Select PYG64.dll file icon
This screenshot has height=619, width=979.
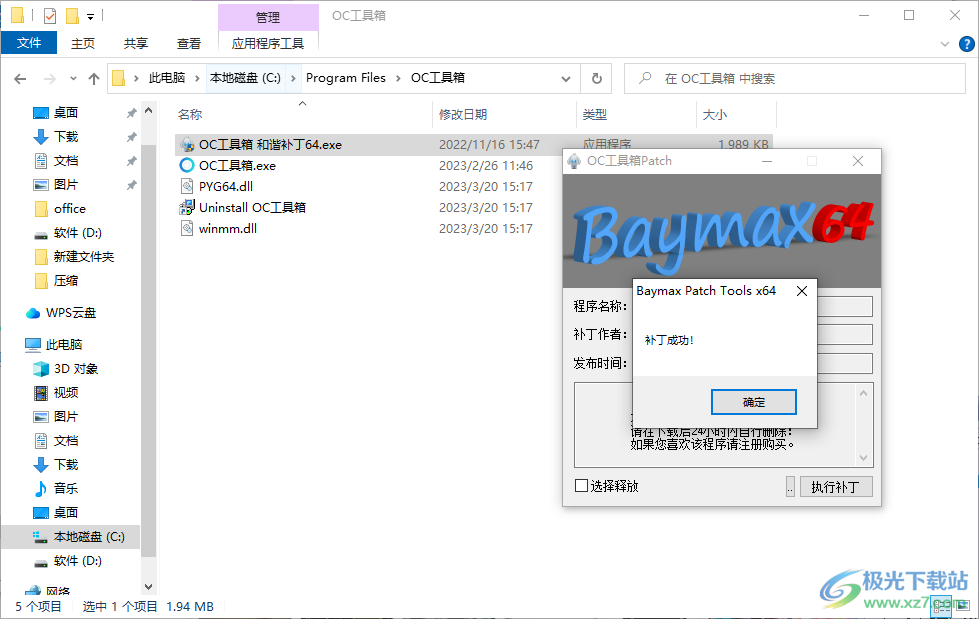click(x=187, y=187)
